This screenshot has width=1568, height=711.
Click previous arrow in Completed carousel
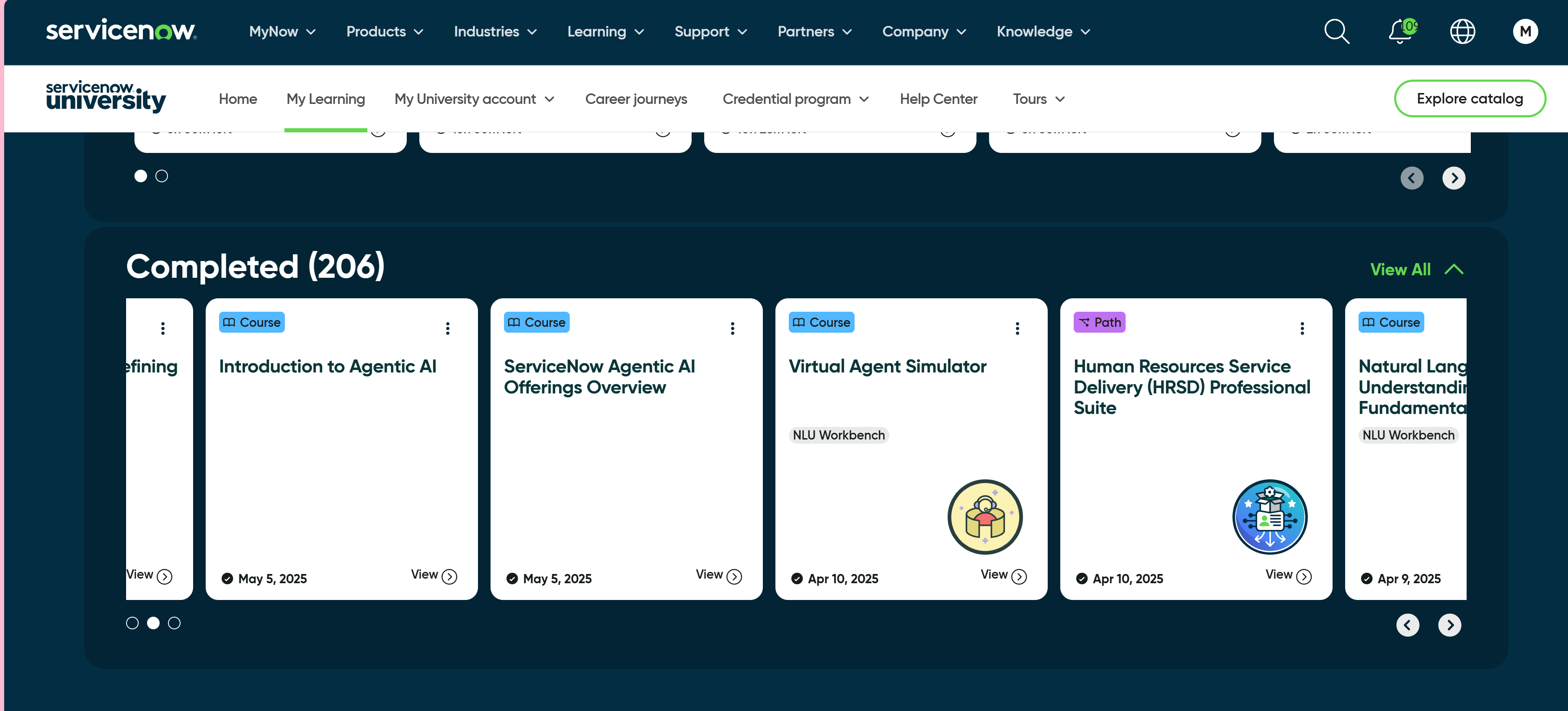(x=1407, y=625)
